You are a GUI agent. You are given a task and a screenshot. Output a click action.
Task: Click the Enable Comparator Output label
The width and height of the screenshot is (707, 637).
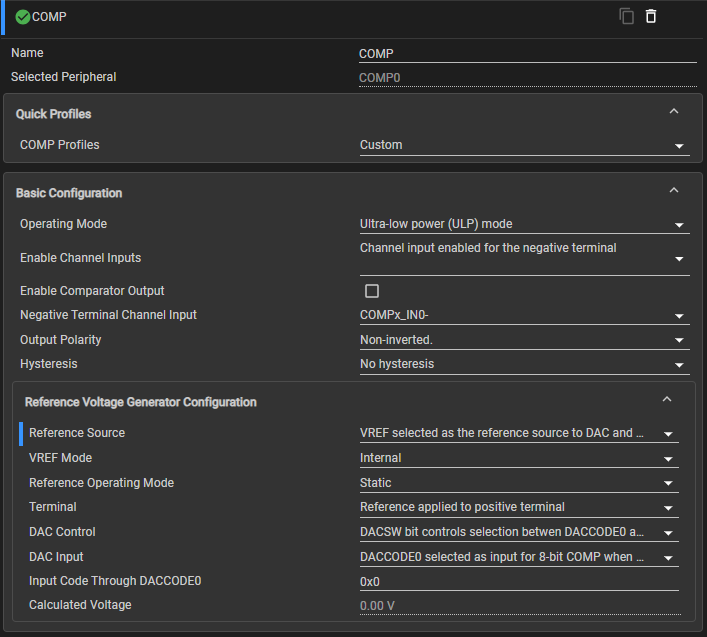(x=92, y=291)
